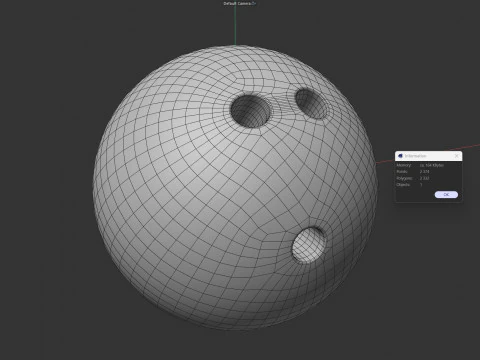Close the Information dialog with X
Image resolution: width=480 pixels, height=360 pixels.
pyautogui.click(x=457, y=156)
